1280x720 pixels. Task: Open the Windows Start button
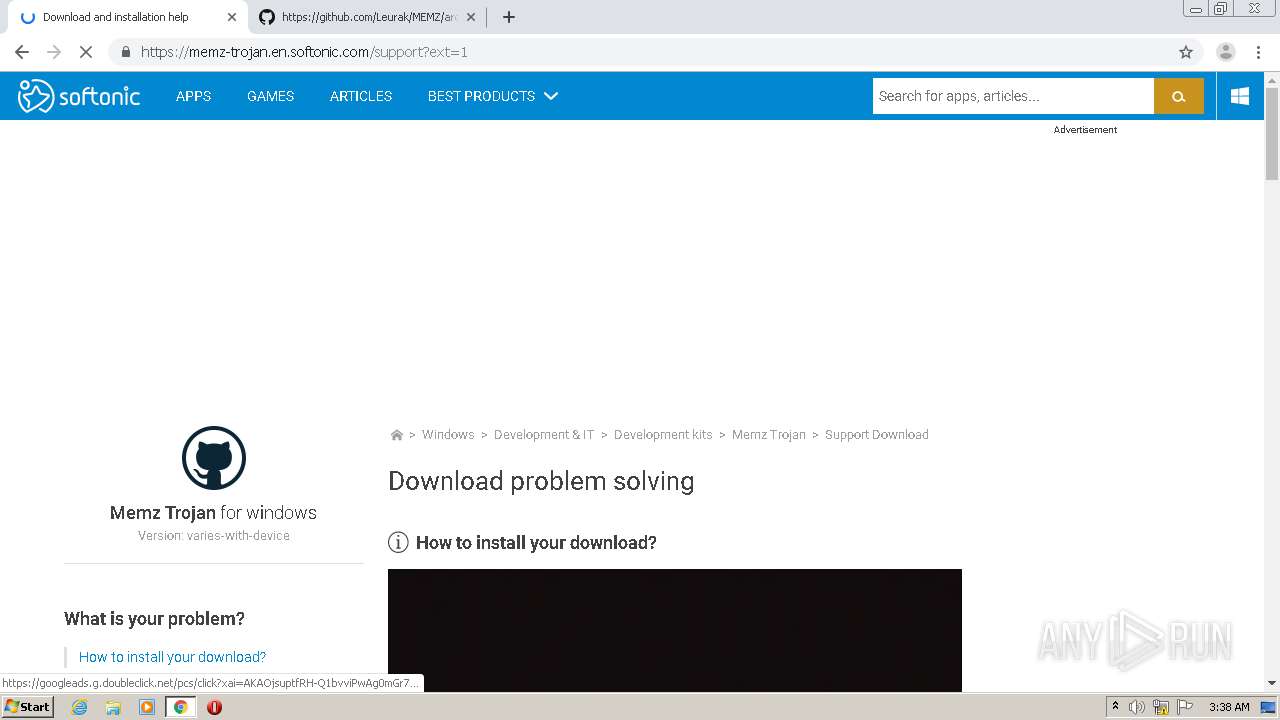click(x=28, y=707)
